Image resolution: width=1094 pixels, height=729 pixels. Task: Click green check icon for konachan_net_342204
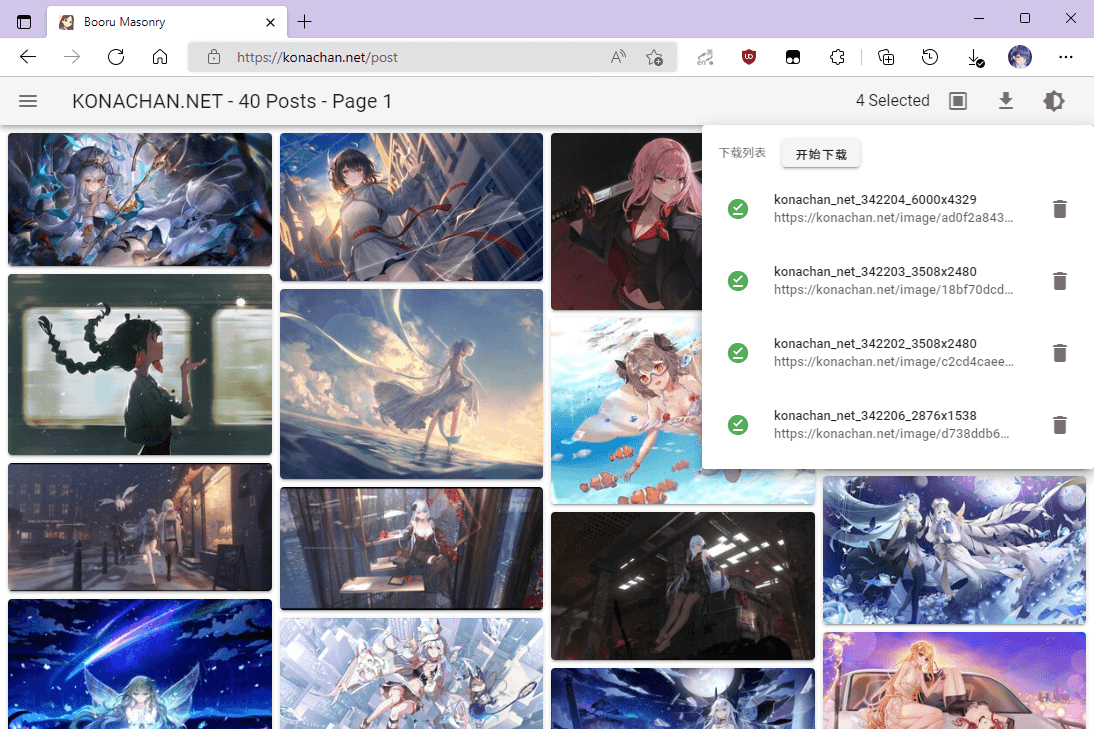(x=737, y=209)
